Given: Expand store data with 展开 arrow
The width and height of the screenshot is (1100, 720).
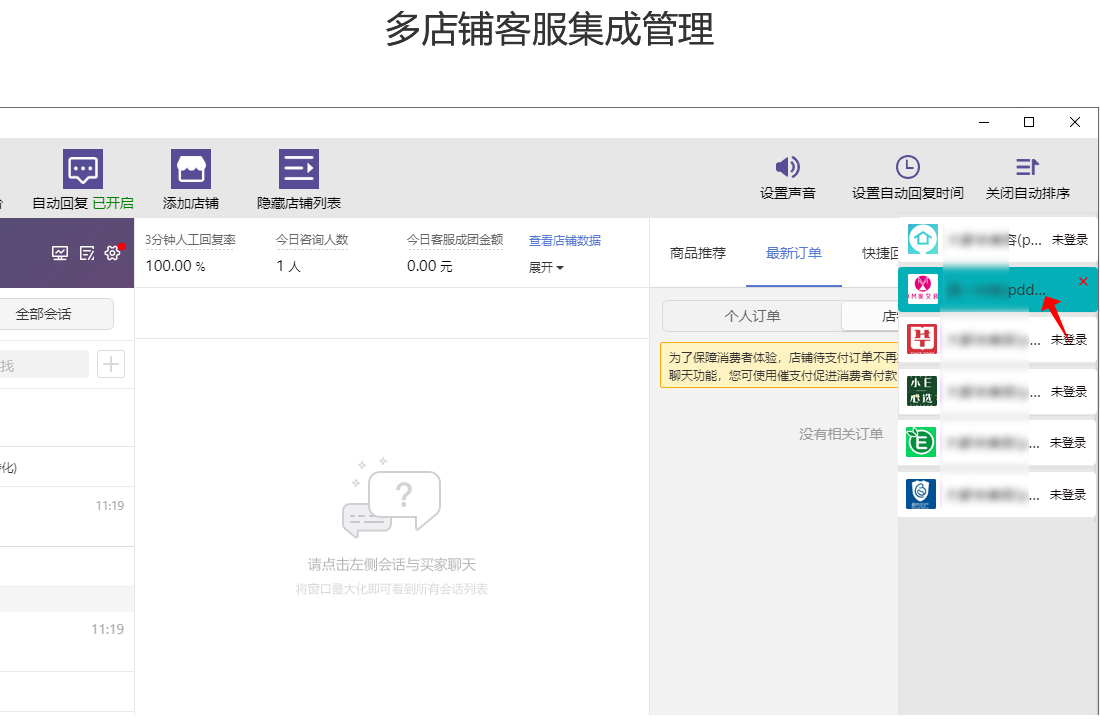Looking at the screenshot, I should click(546, 267).
